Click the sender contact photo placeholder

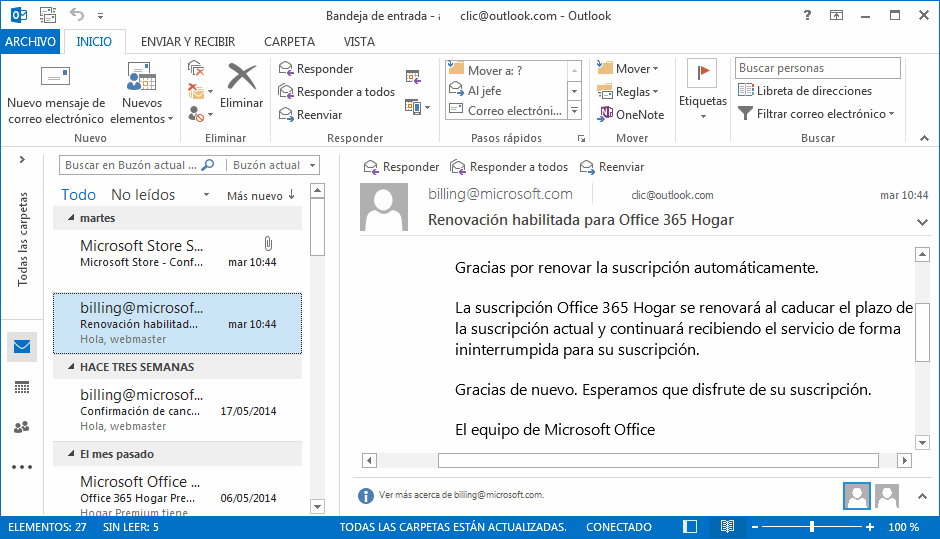point(384,207)
